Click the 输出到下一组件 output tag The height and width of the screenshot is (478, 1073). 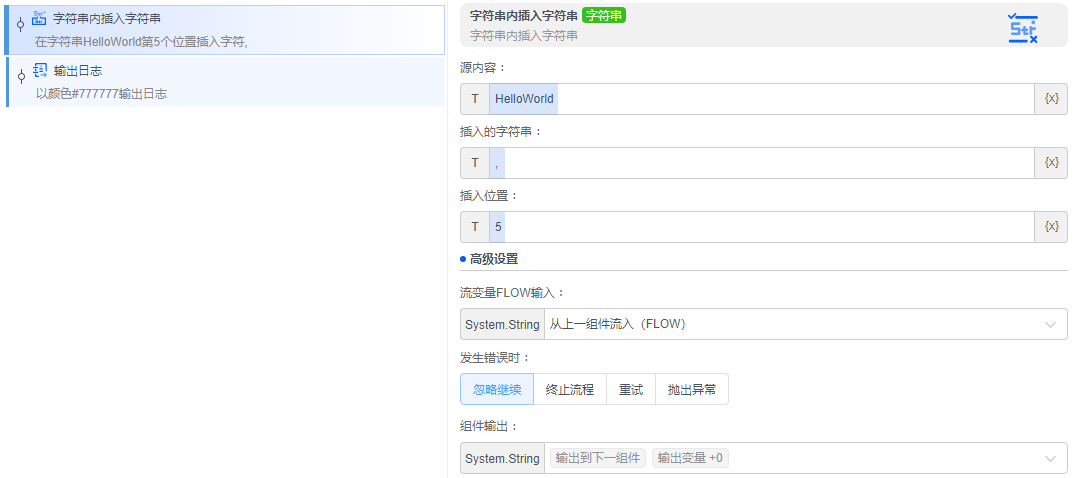click(597, 458)
